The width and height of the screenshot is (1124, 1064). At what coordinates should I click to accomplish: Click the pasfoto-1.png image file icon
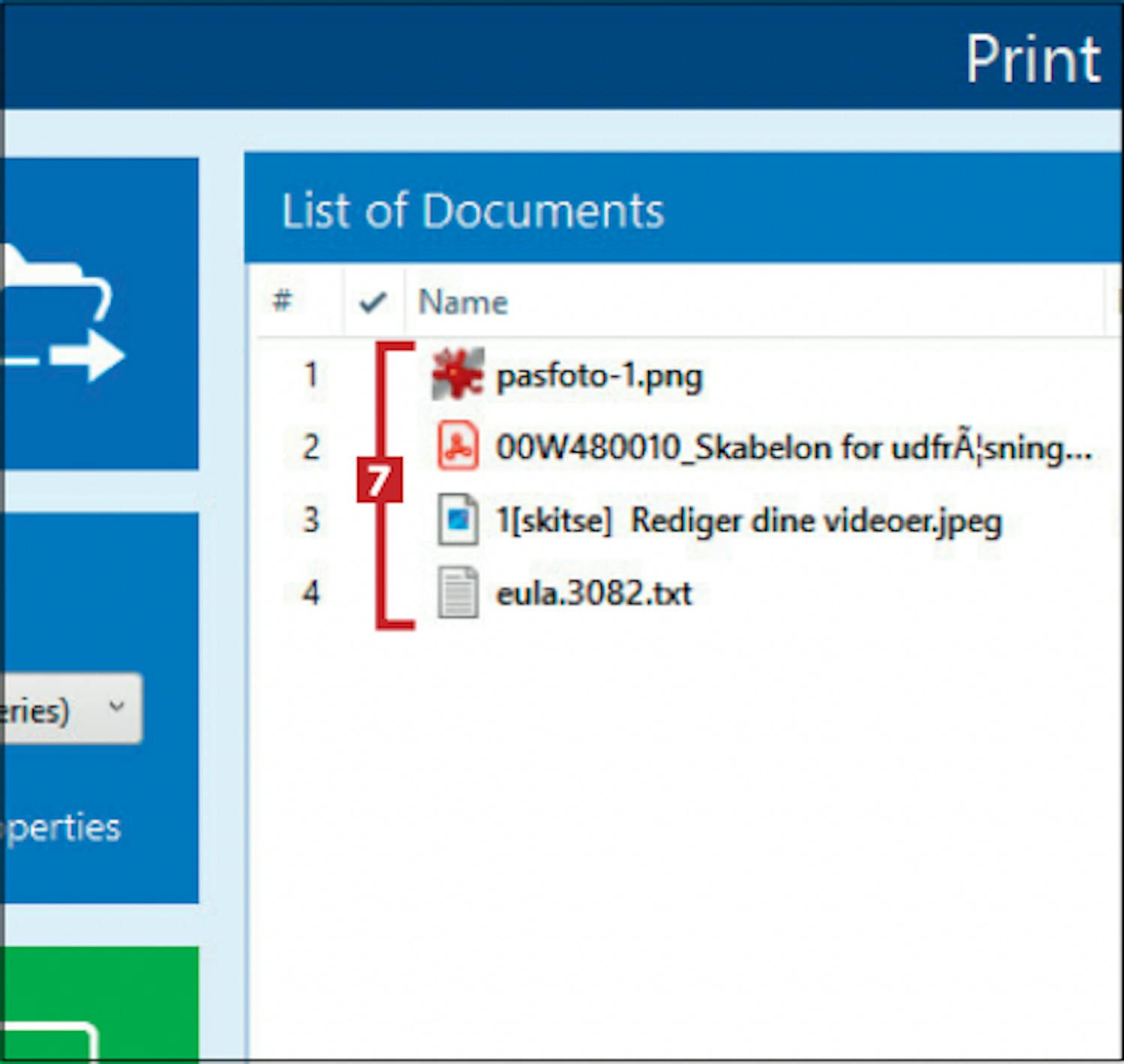458,374
